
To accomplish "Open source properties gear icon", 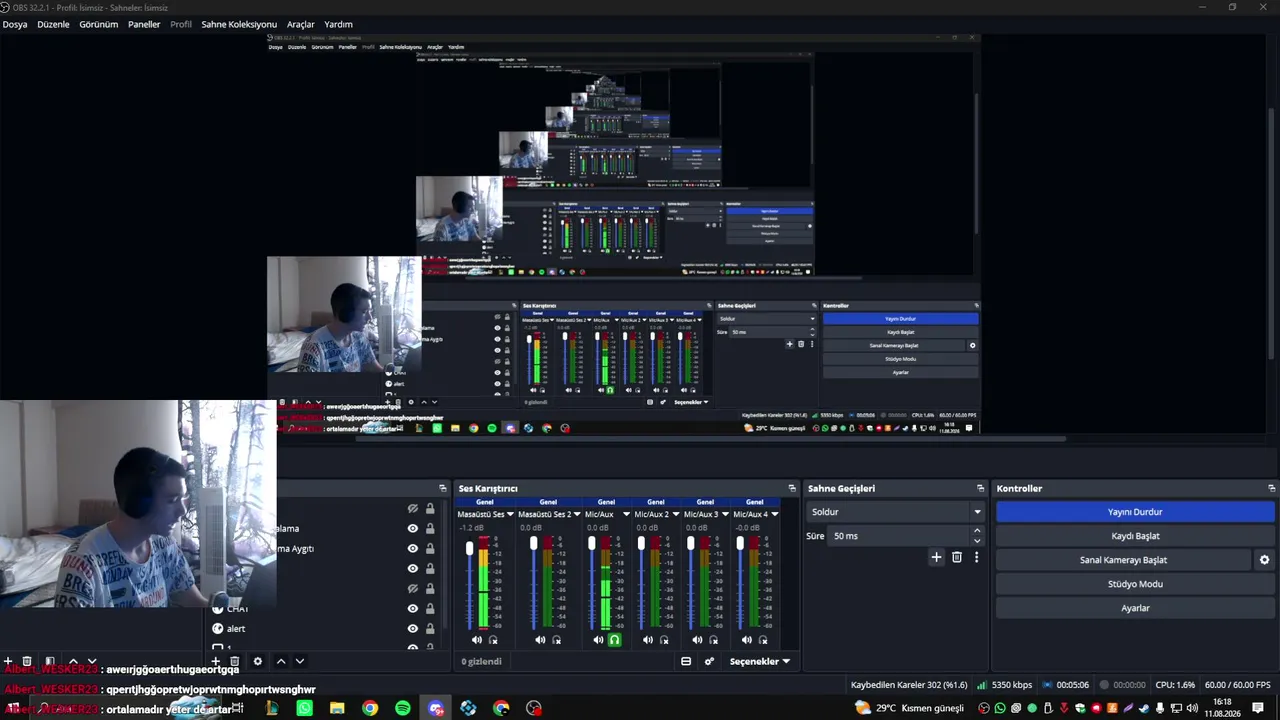I will [x=258, y=661].
